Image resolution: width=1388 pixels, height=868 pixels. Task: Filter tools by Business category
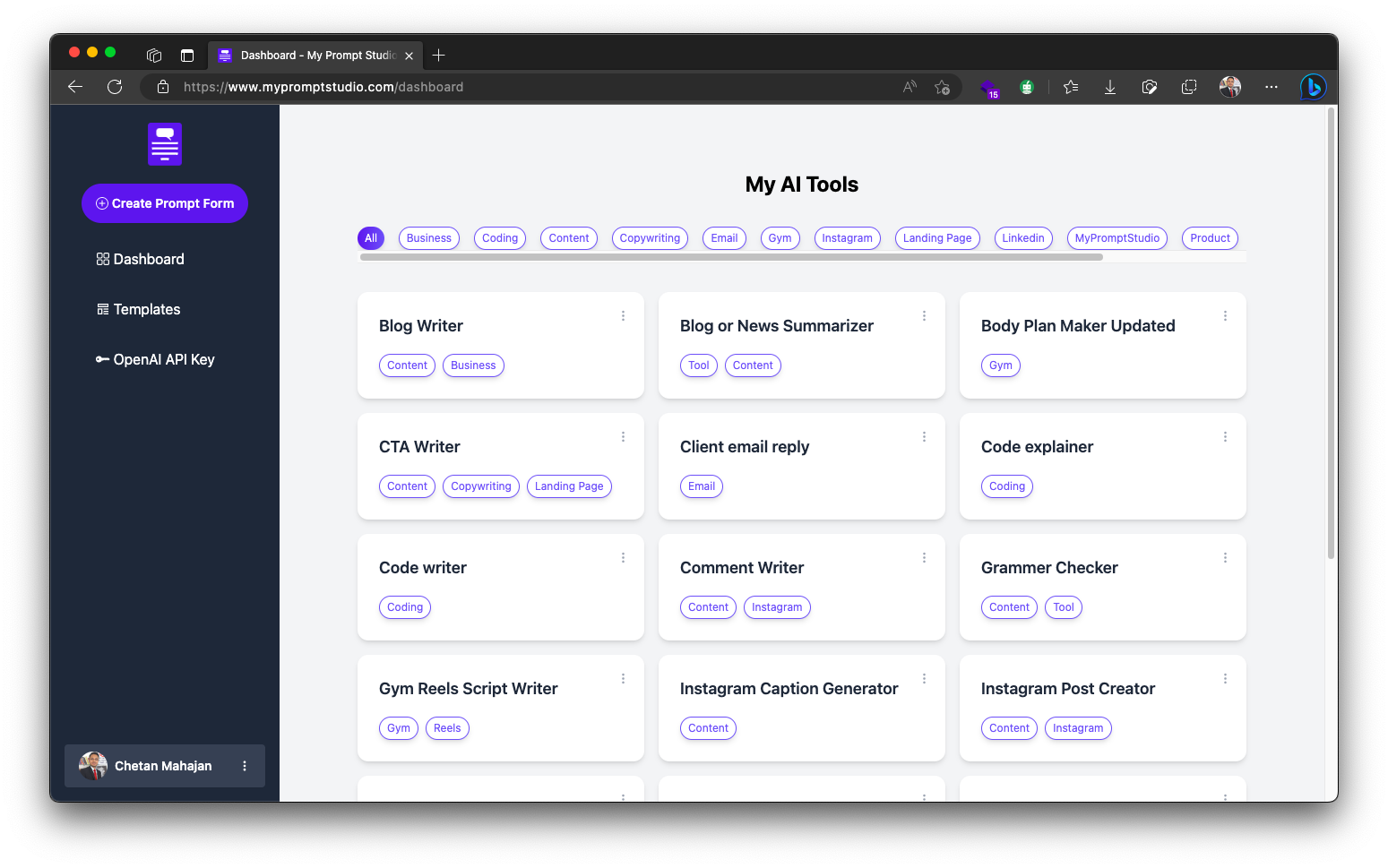coord(429,238)
